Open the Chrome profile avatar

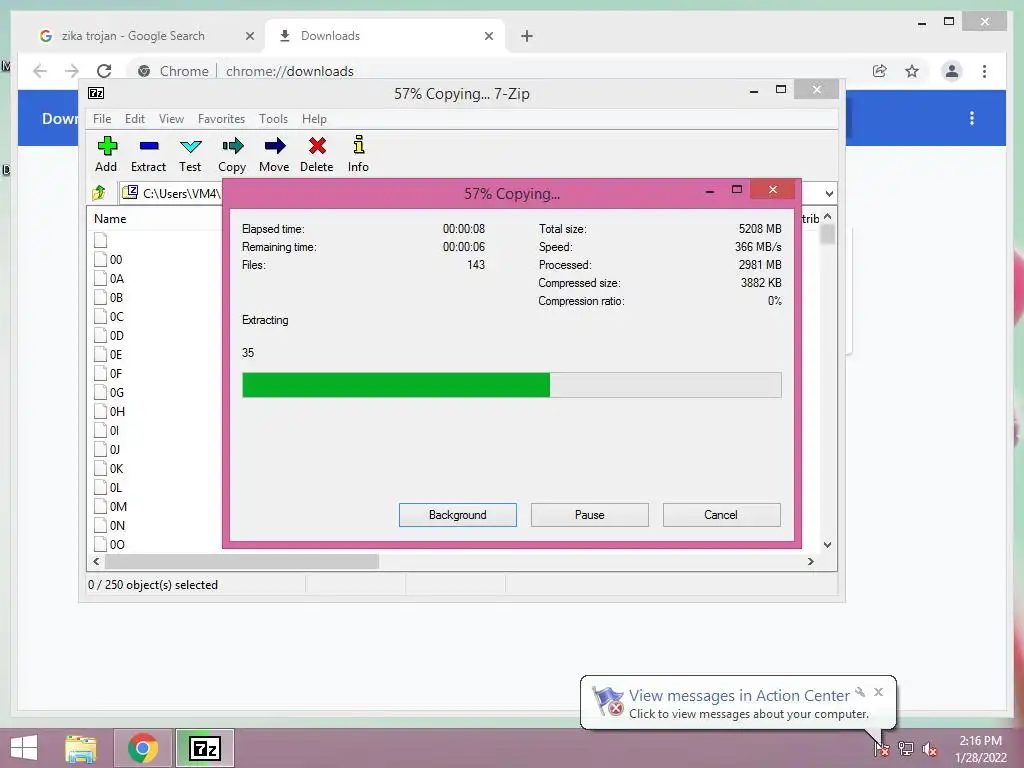pyautogui.click(x=952, y=71)
